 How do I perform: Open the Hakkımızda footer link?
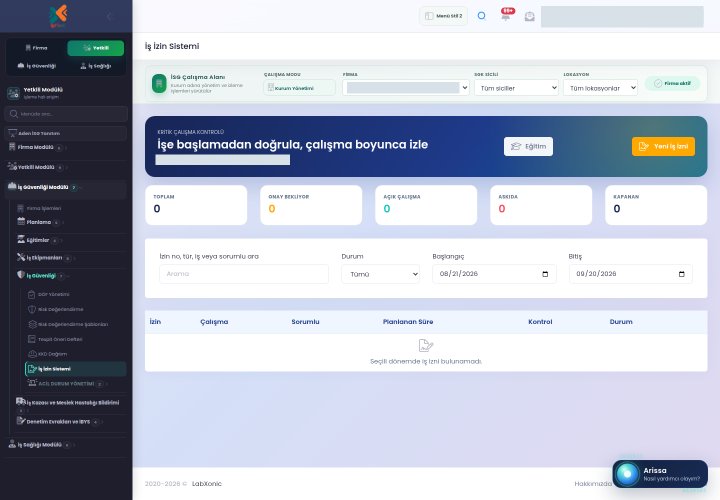pyautogui.click(x=593, y=484)
